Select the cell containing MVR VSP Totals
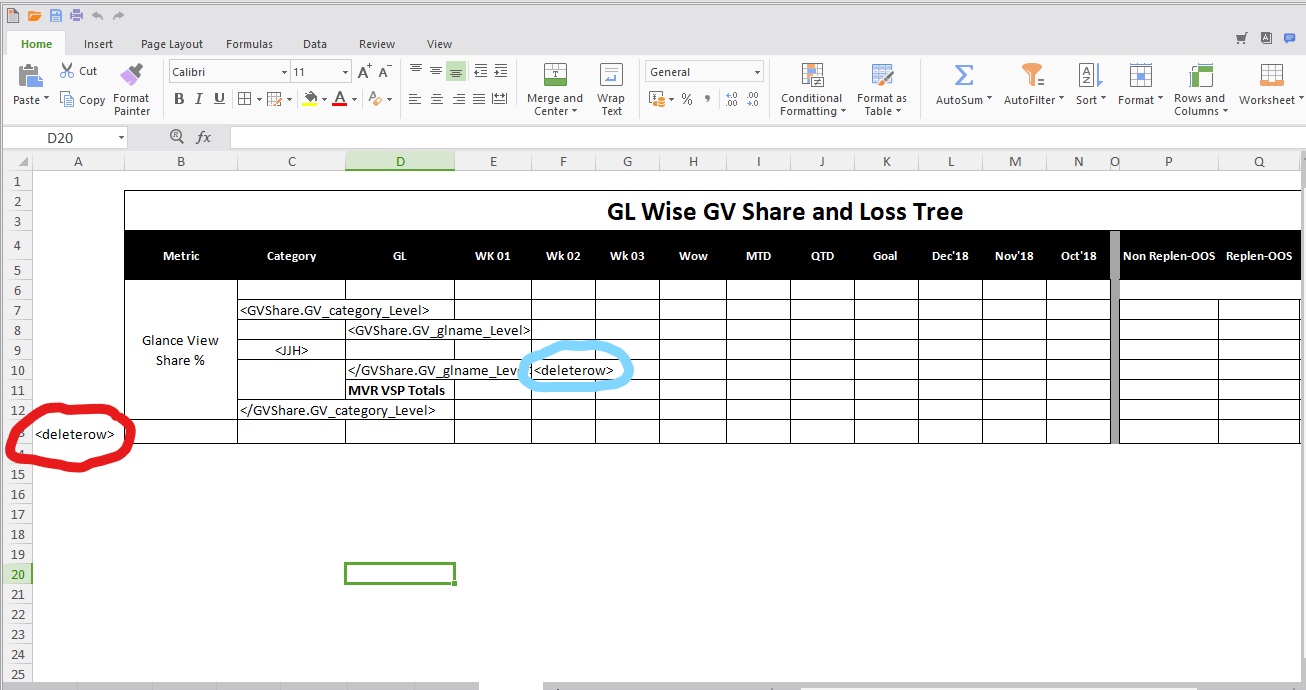The width and height of the screenshot is (1306, 690). [400, 390]
